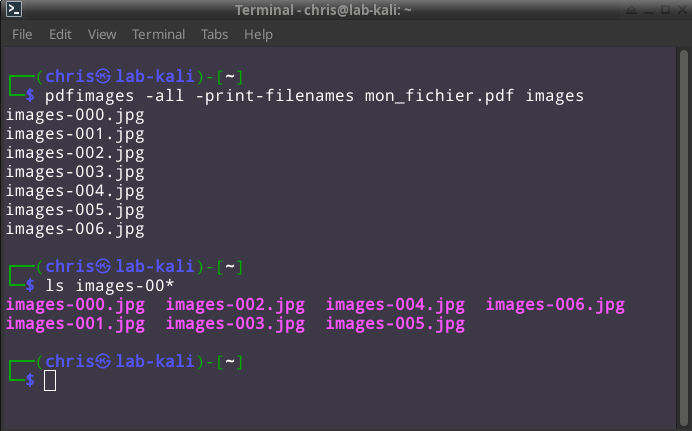Click magenta images-000.jpg in the ls output
Viewport: 692px width, 431px height.
(x=75, y=305)
